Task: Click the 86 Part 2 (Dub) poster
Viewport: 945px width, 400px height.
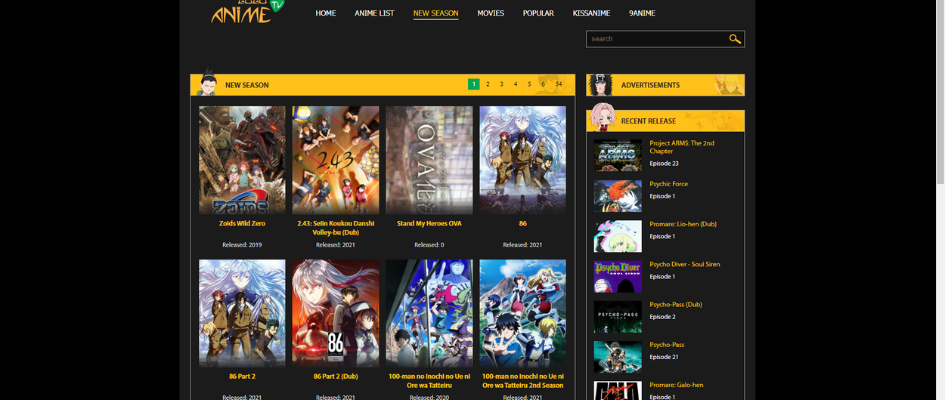Action: (x=336, y=313)
